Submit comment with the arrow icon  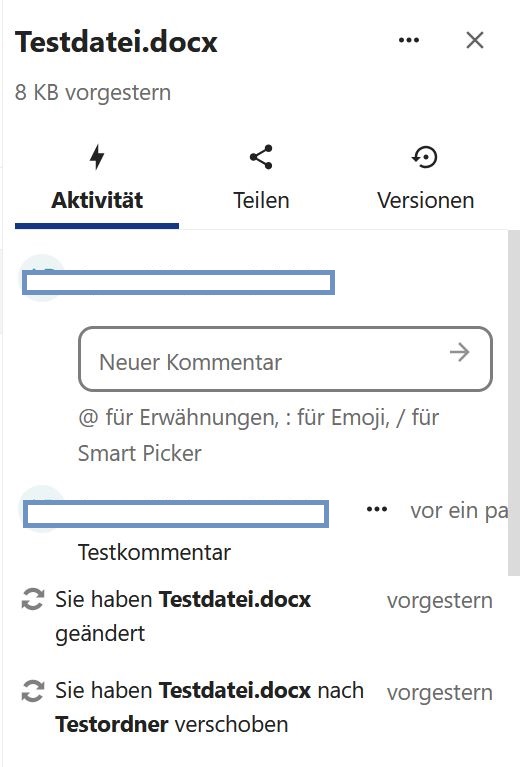(x=459, y=352)
